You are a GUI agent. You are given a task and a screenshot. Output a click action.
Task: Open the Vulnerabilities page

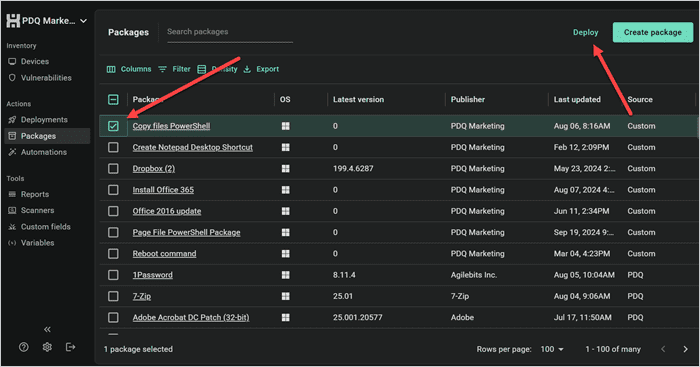click(40, 78)
